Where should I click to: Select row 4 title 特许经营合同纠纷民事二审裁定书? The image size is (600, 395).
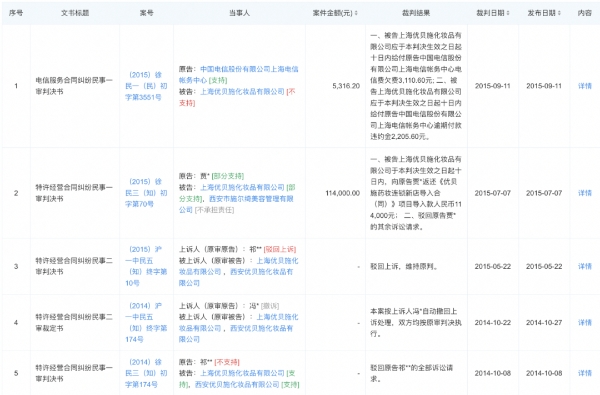click(x=74, y=322)
